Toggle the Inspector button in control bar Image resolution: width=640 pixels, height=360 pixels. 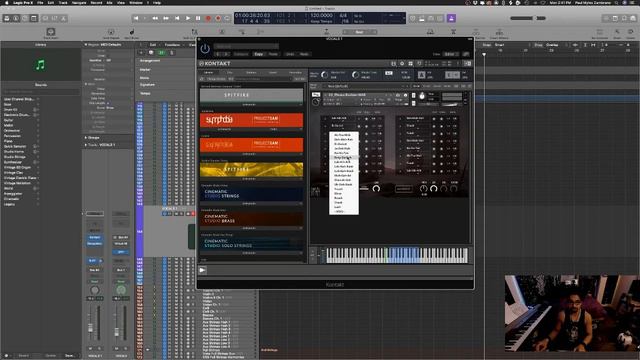coord(16,18)
